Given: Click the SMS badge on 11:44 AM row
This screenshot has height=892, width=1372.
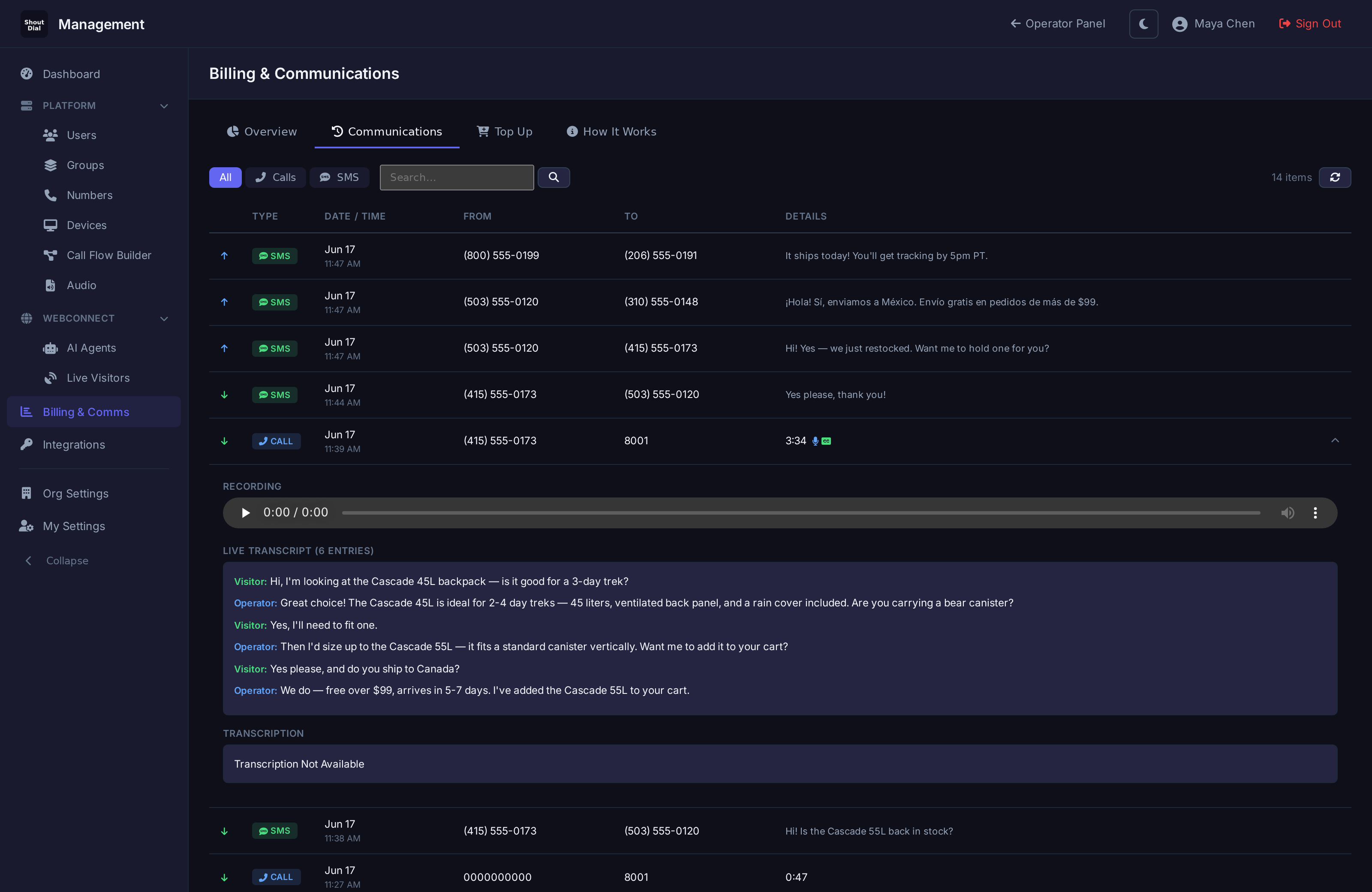Looking at the screenshot, I should (274, 395).
